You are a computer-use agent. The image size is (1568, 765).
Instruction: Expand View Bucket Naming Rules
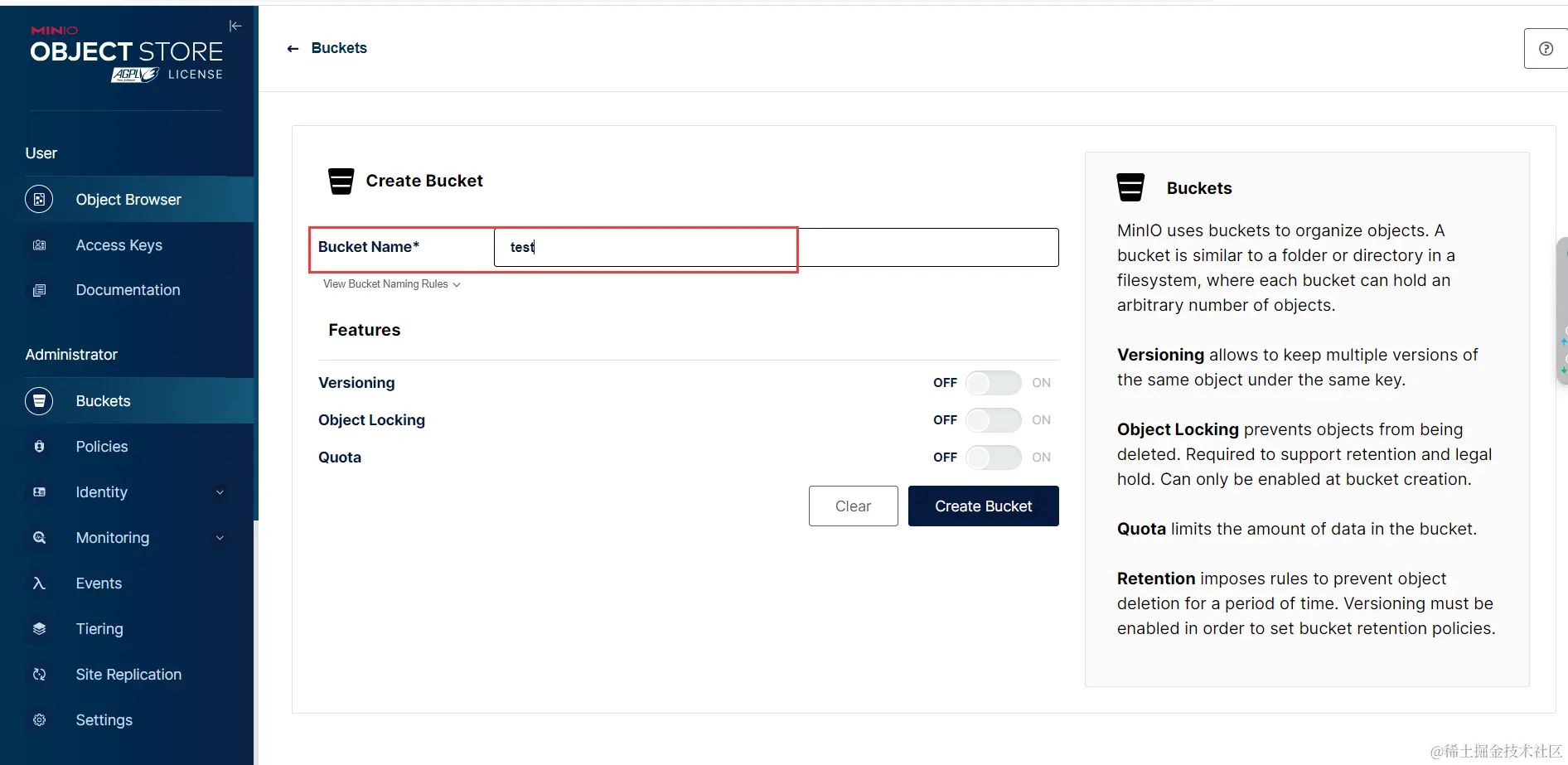tap(391, 284)
